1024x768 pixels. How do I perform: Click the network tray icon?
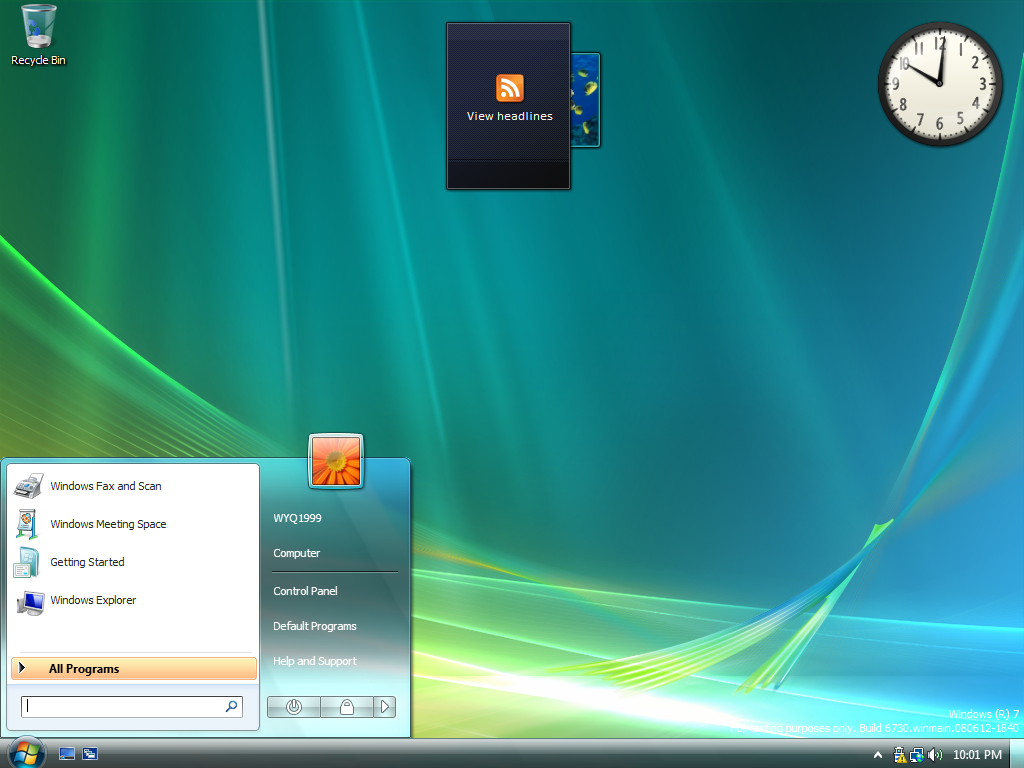point(917,755)
